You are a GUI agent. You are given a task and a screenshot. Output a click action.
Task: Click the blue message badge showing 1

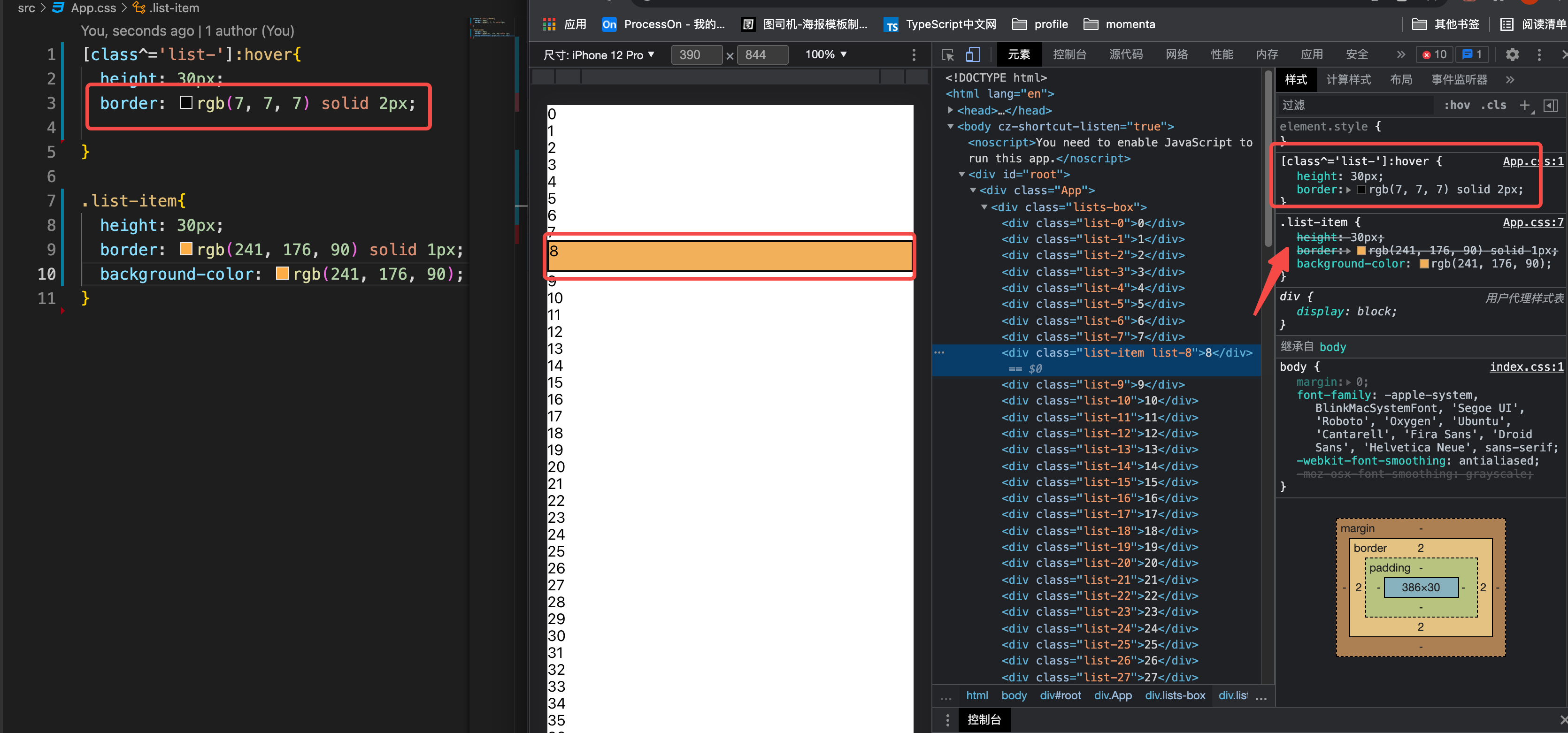tap(1472, 55)
